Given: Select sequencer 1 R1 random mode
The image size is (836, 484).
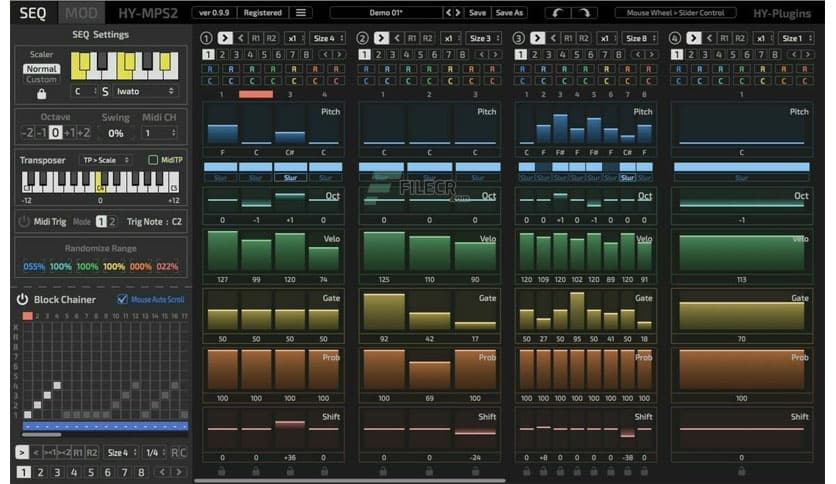Looking at the screenshot, I should click(256, 38).
